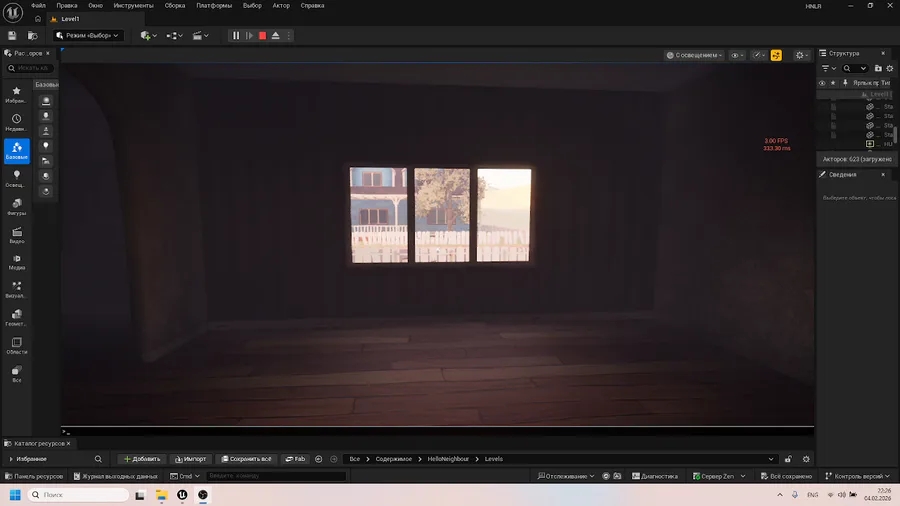Image resolution: width=900 pixels, height=506 pixels.
Task: Open the Актор menu
Action: (281, 6)
